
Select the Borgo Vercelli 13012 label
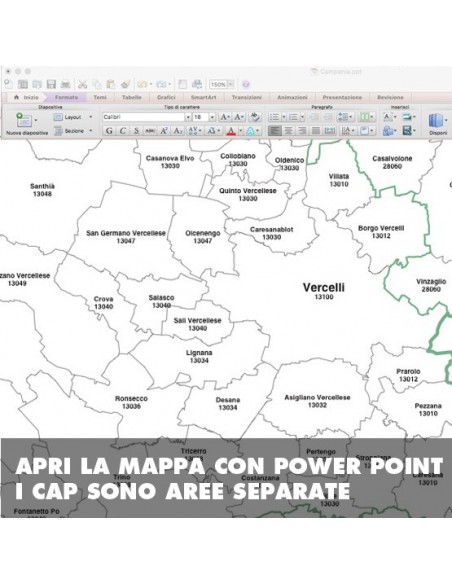pyautogui.click(x=381, y=232)
